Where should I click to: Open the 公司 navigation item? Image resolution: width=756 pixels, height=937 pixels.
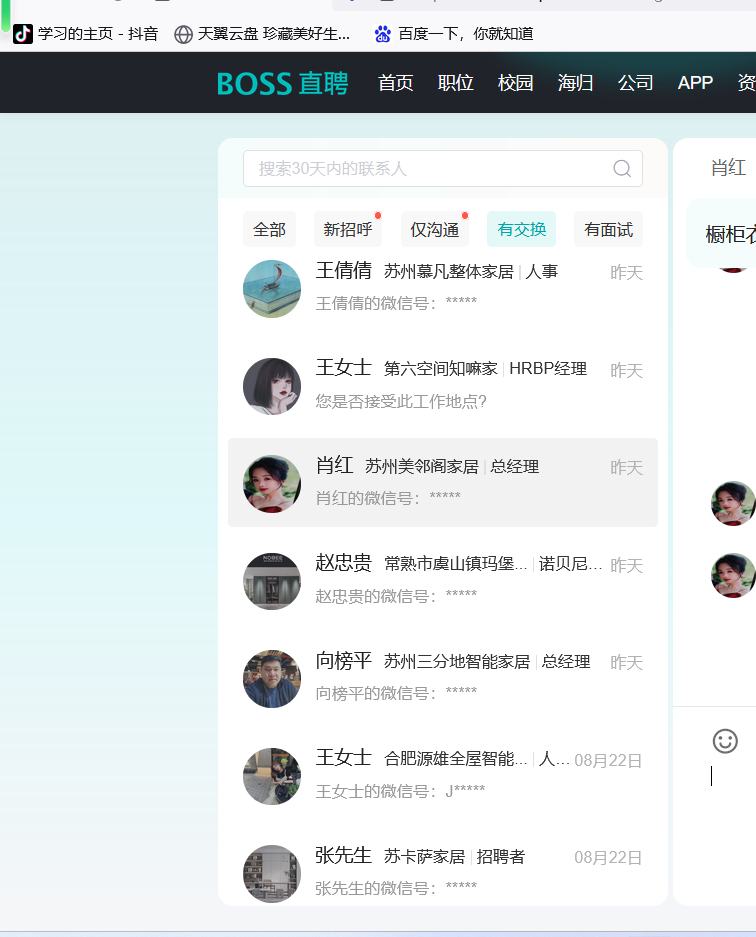(x=635, y=82)
